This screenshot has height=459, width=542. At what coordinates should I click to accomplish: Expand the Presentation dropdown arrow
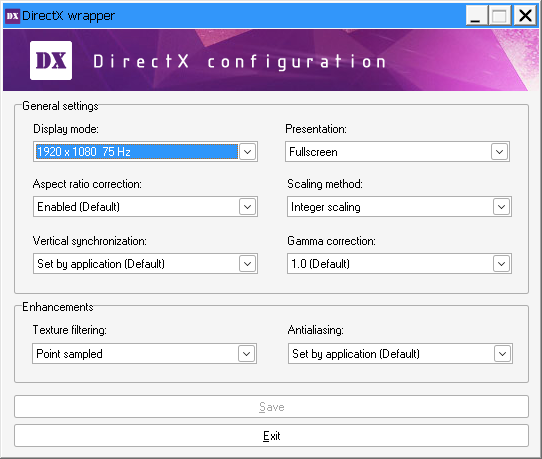(x=499, y=152)
